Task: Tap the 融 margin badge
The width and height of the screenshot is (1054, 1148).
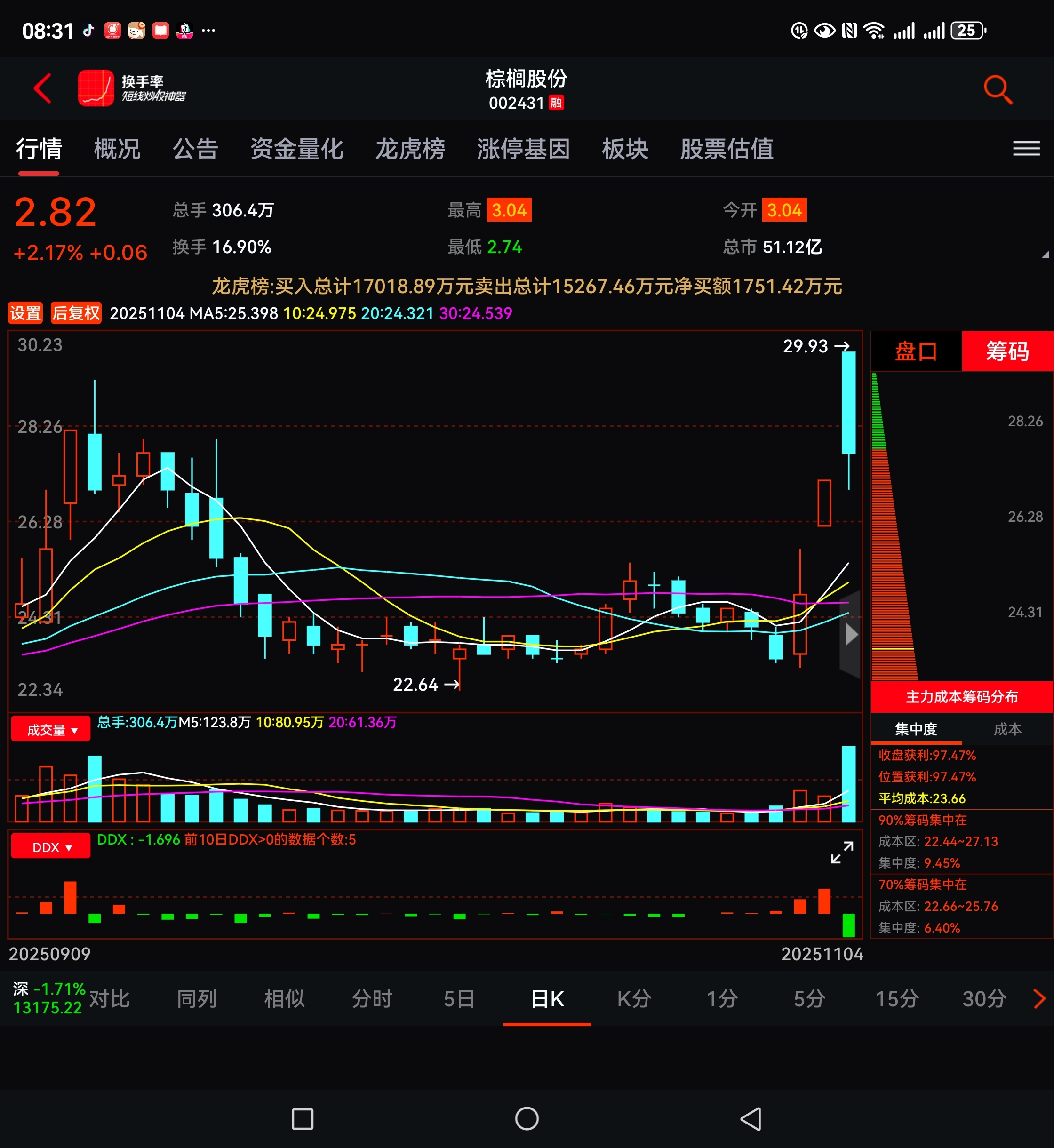Action: 556,103
